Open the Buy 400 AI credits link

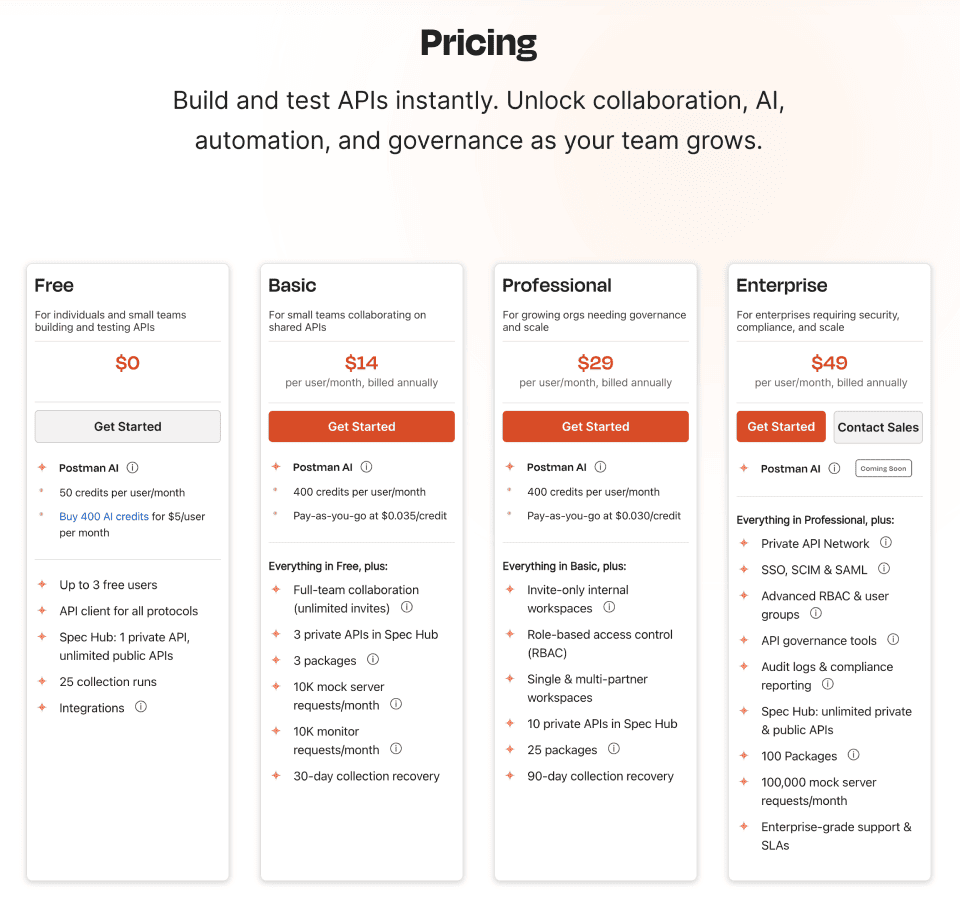click(x=104, y=517)
